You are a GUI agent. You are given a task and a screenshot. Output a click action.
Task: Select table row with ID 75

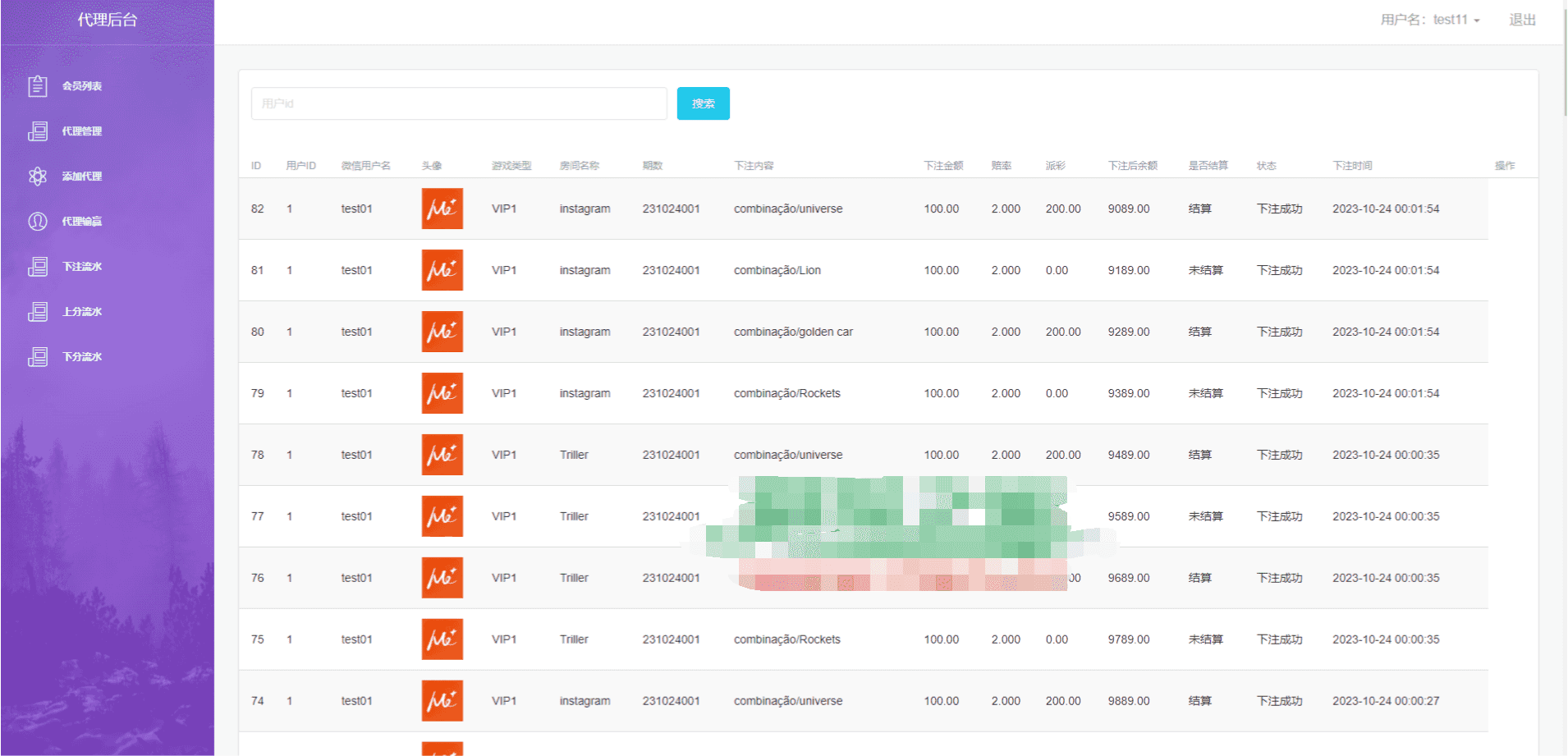pyautogui.click(x=864, y=639)
